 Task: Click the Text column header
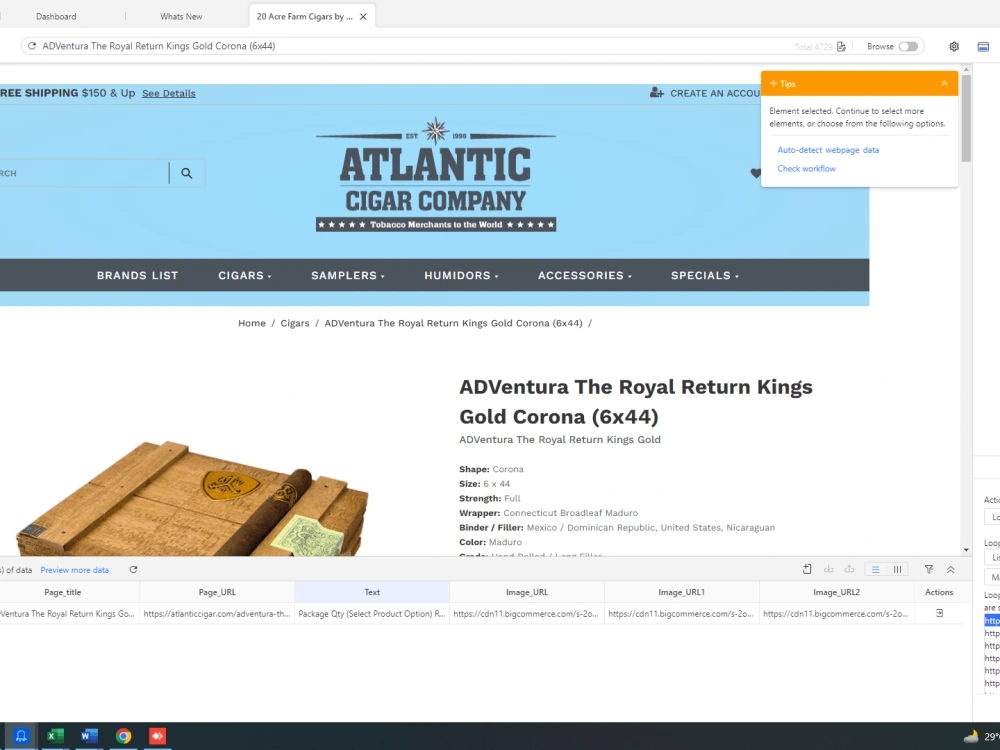(x=372, y=592)
